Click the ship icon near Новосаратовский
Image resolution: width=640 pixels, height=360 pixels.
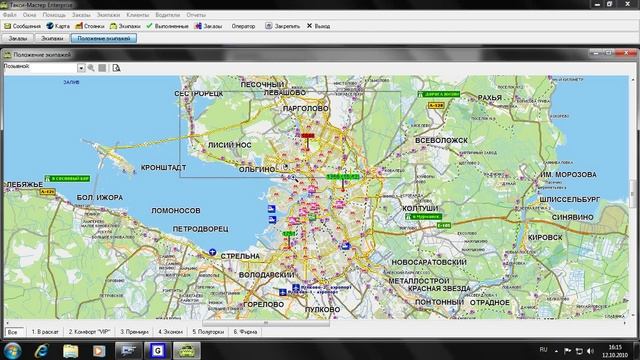pyautogui.click(x=346, y=246)
